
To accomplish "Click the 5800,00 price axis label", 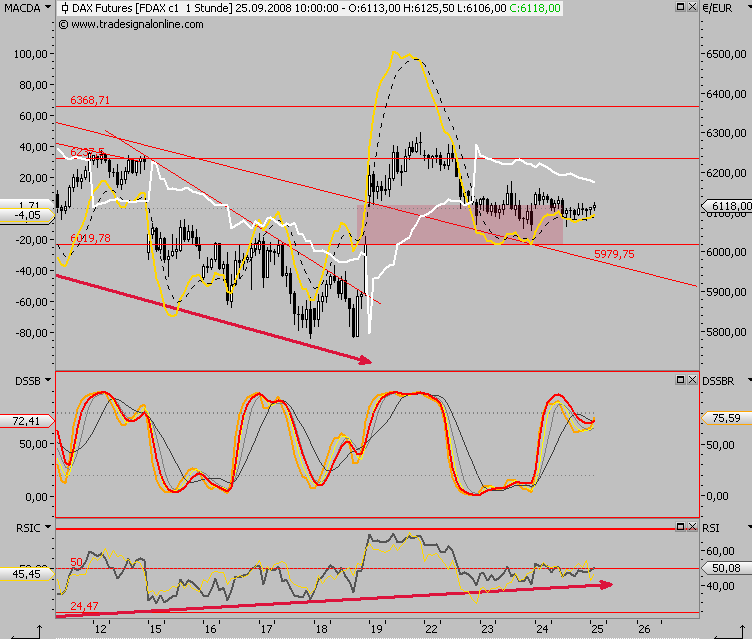I will pyautogui.click(x=727, y=332).
